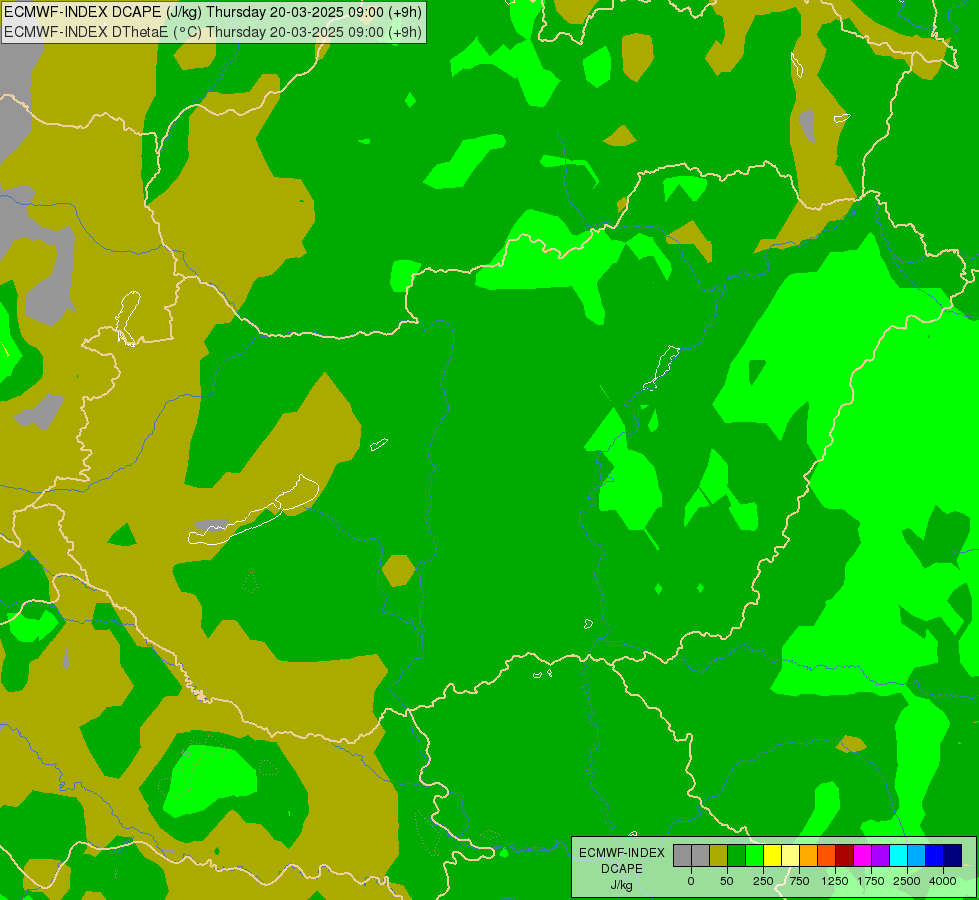This screenshot has height=900, width=979.
Task: Click the purple legend swatch
Action: click(x=881, y=855)
